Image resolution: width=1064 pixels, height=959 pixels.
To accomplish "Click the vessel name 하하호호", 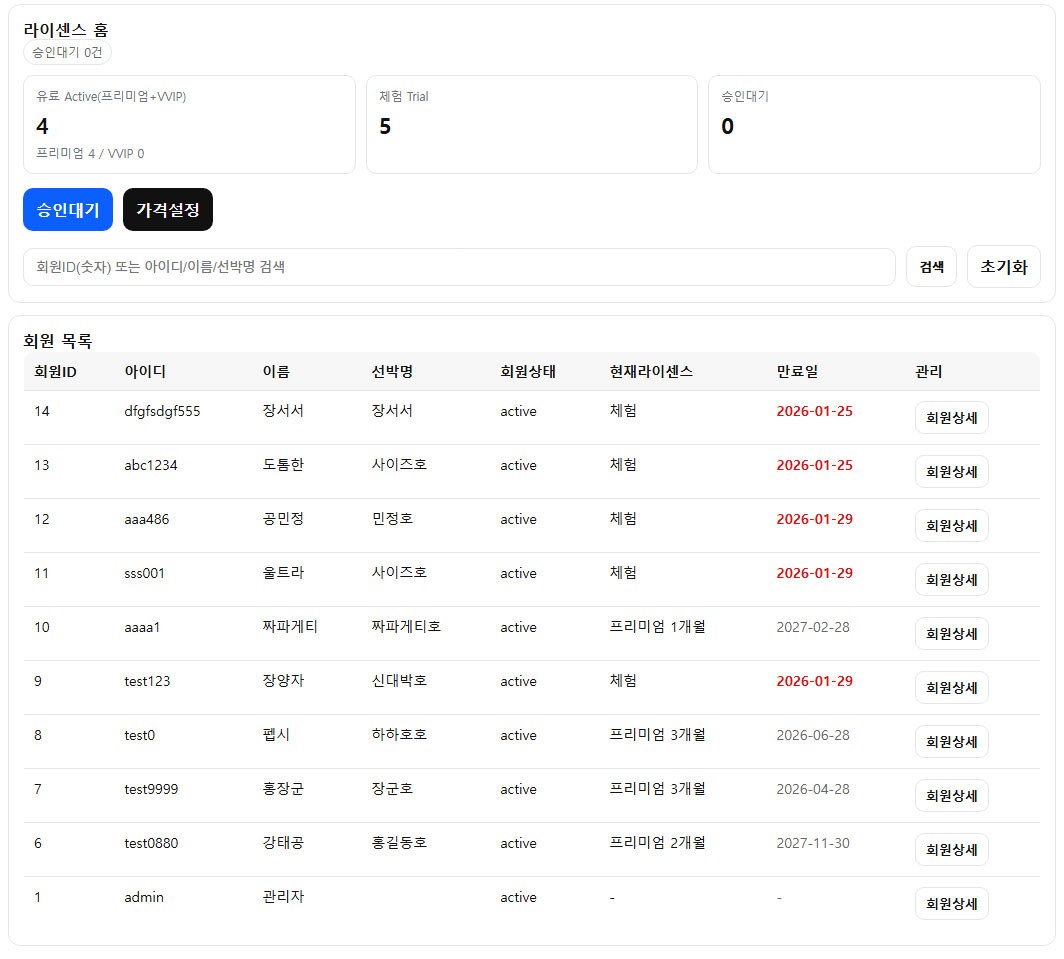I will [x=399, y=734].
